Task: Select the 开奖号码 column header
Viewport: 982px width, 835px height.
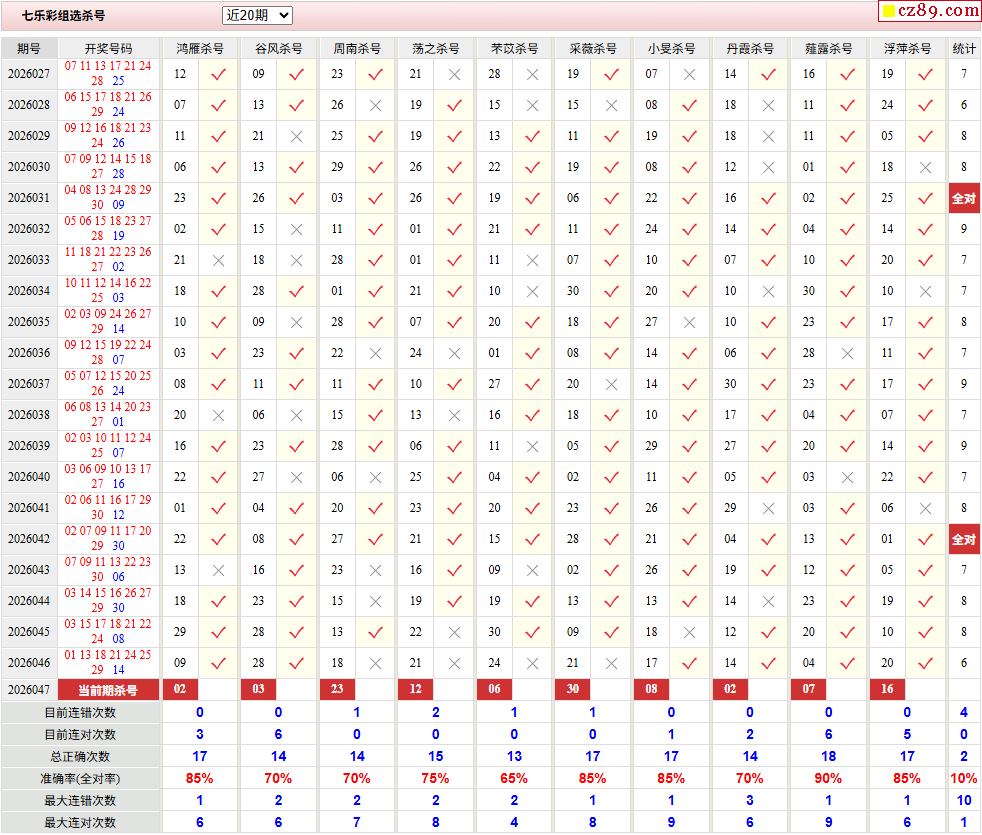Action: pyautogui.click(x=108, y=48)
